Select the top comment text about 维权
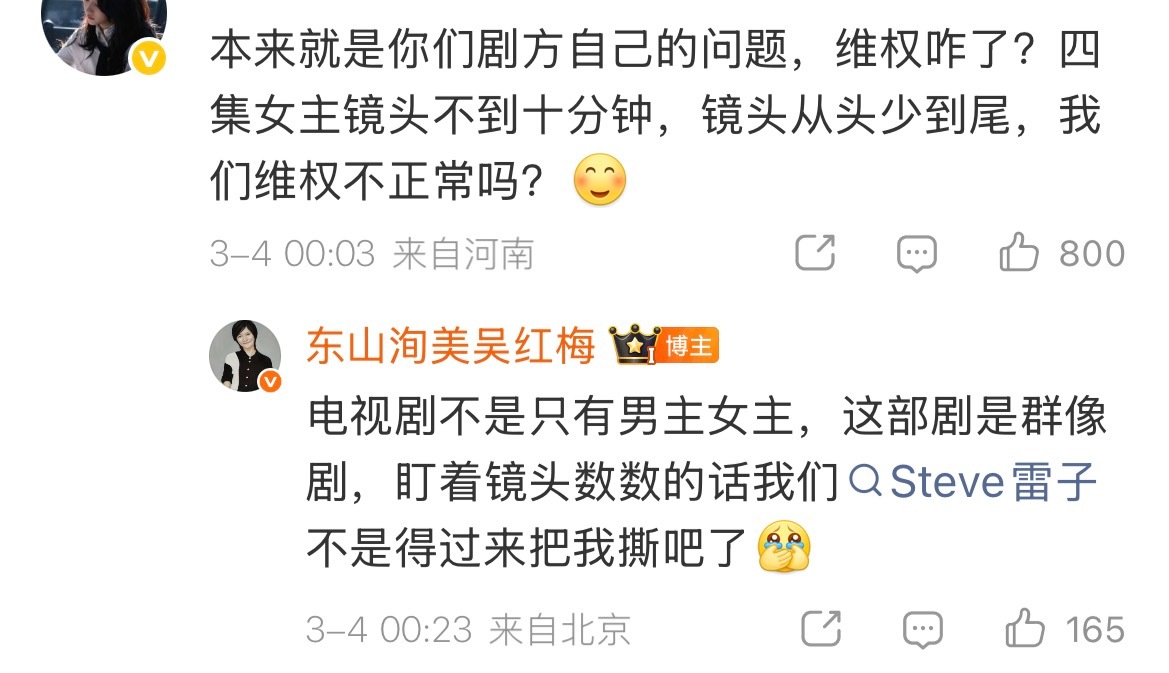Image resolution: width=1169 pixels, height=673 pixels. (656, 116)
